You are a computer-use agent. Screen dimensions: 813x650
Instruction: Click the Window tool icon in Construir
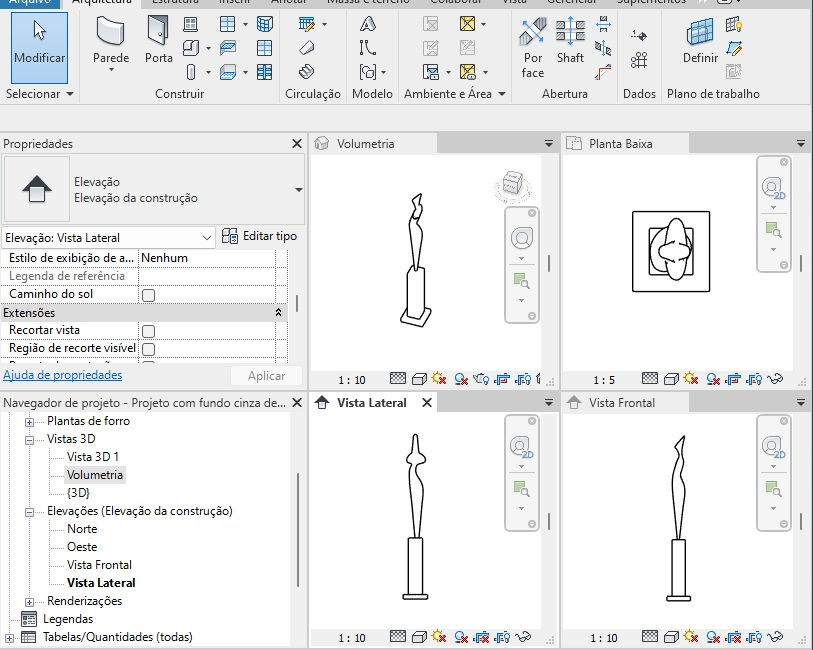click(x=190, y=24)
